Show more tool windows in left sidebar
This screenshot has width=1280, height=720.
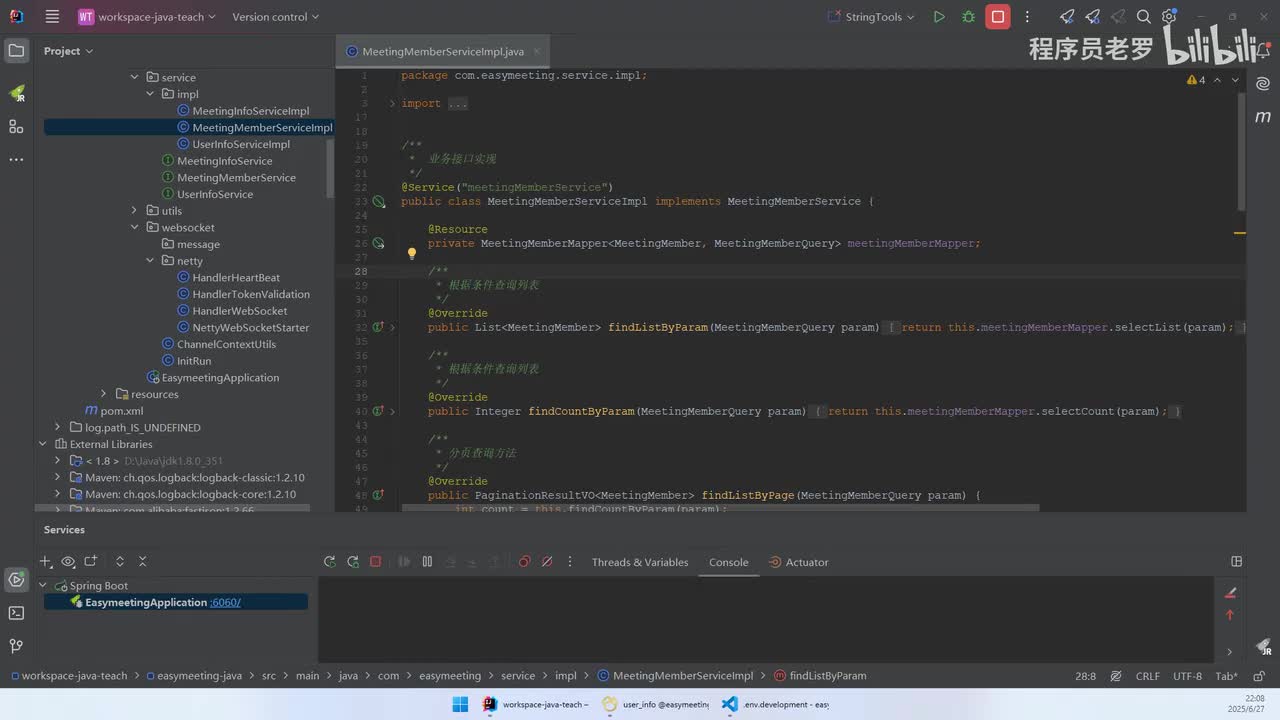16,159
